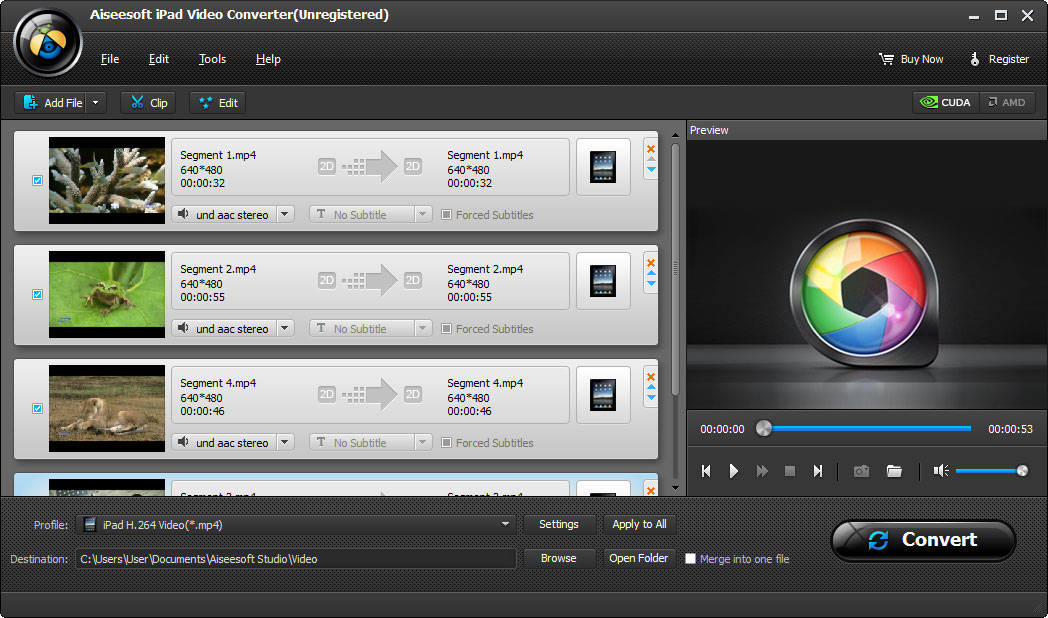Open iPad profile icon for Segment 4.mp4
Viewport: 1048px width, 618px height.
(603, 395)
